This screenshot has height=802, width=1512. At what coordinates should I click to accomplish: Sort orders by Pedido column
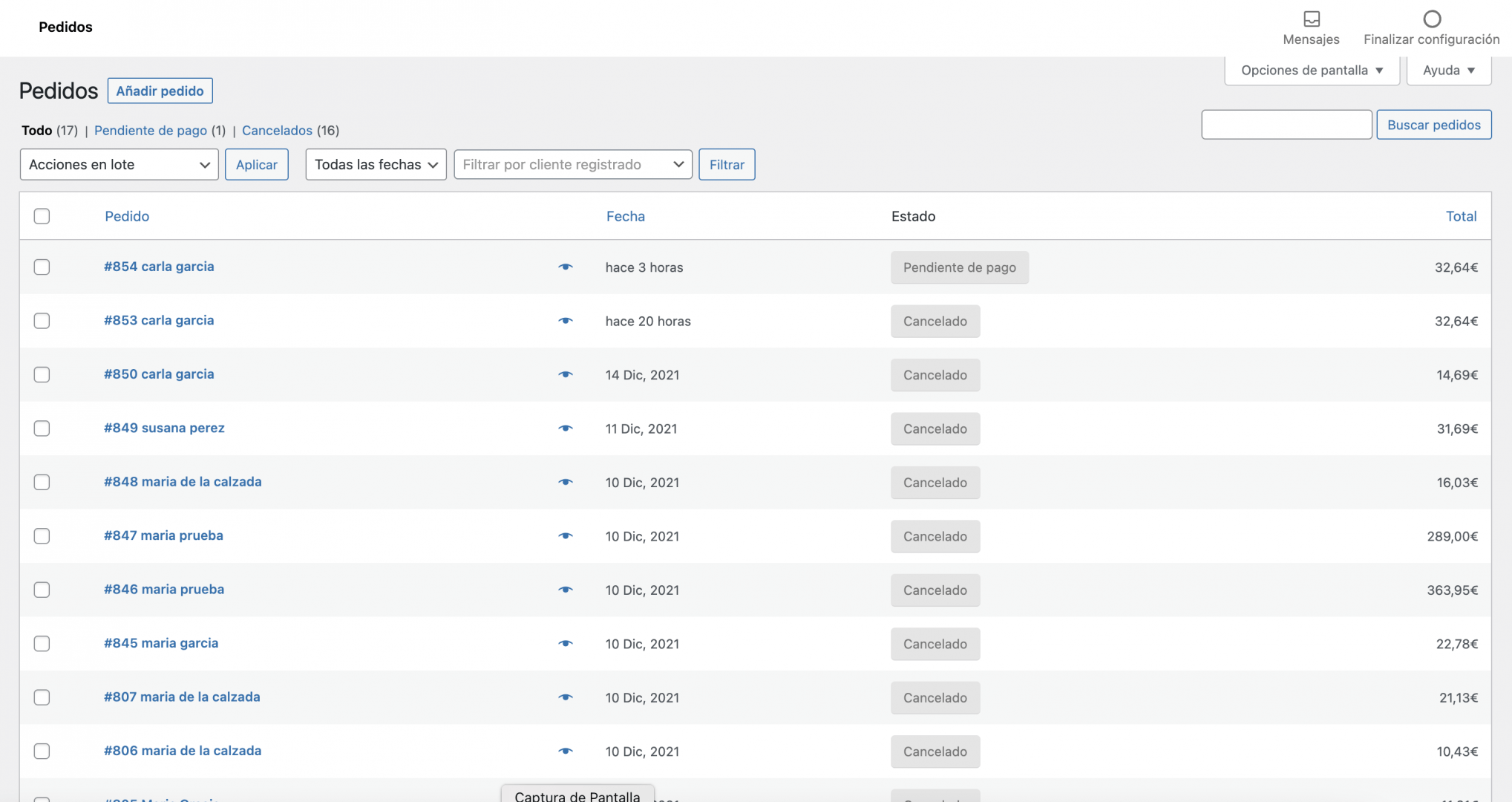click(x=127, y=216)
